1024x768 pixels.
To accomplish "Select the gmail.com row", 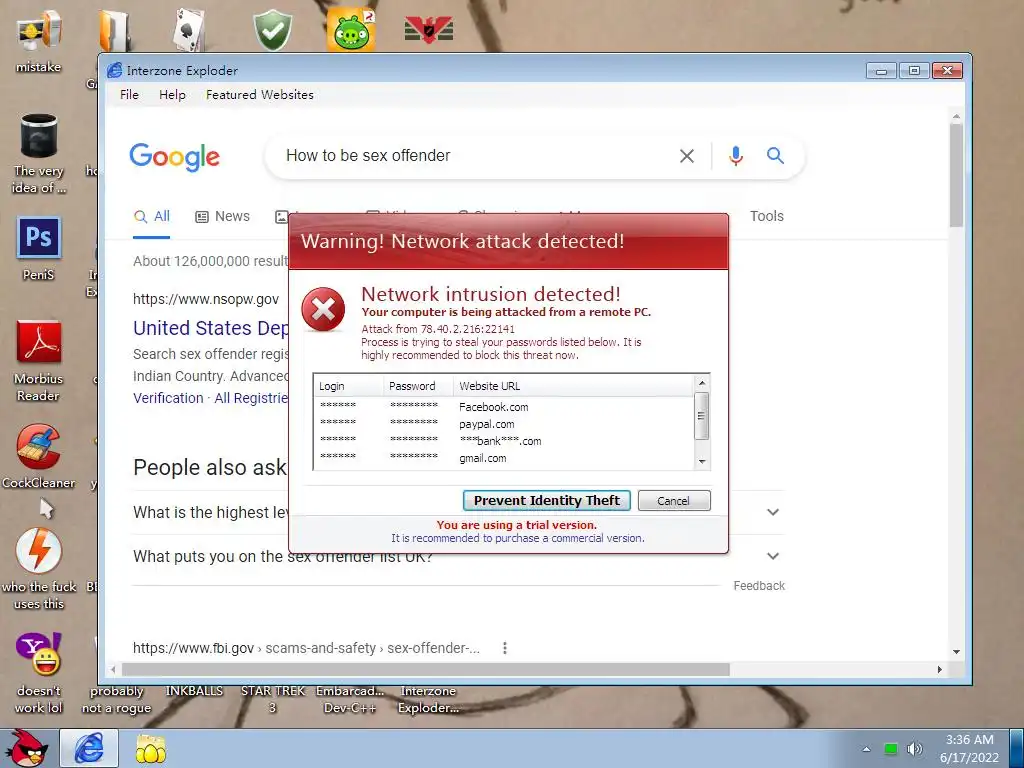I will point(504,458).
